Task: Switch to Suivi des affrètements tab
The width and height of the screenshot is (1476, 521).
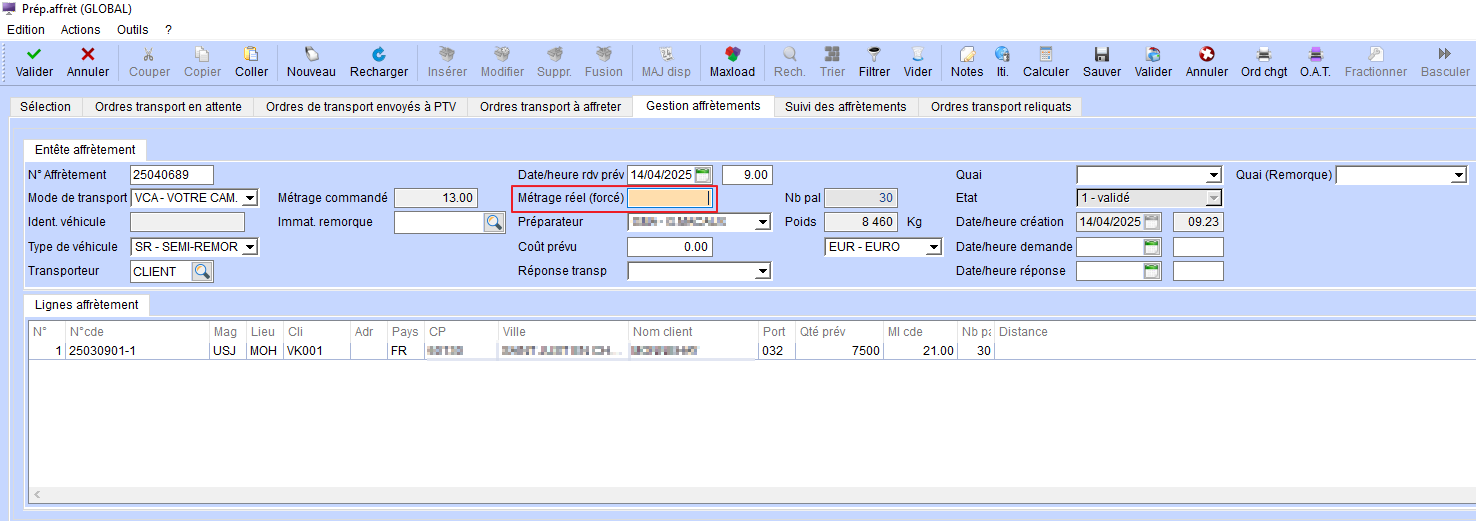Action: [x=845, y=106]
